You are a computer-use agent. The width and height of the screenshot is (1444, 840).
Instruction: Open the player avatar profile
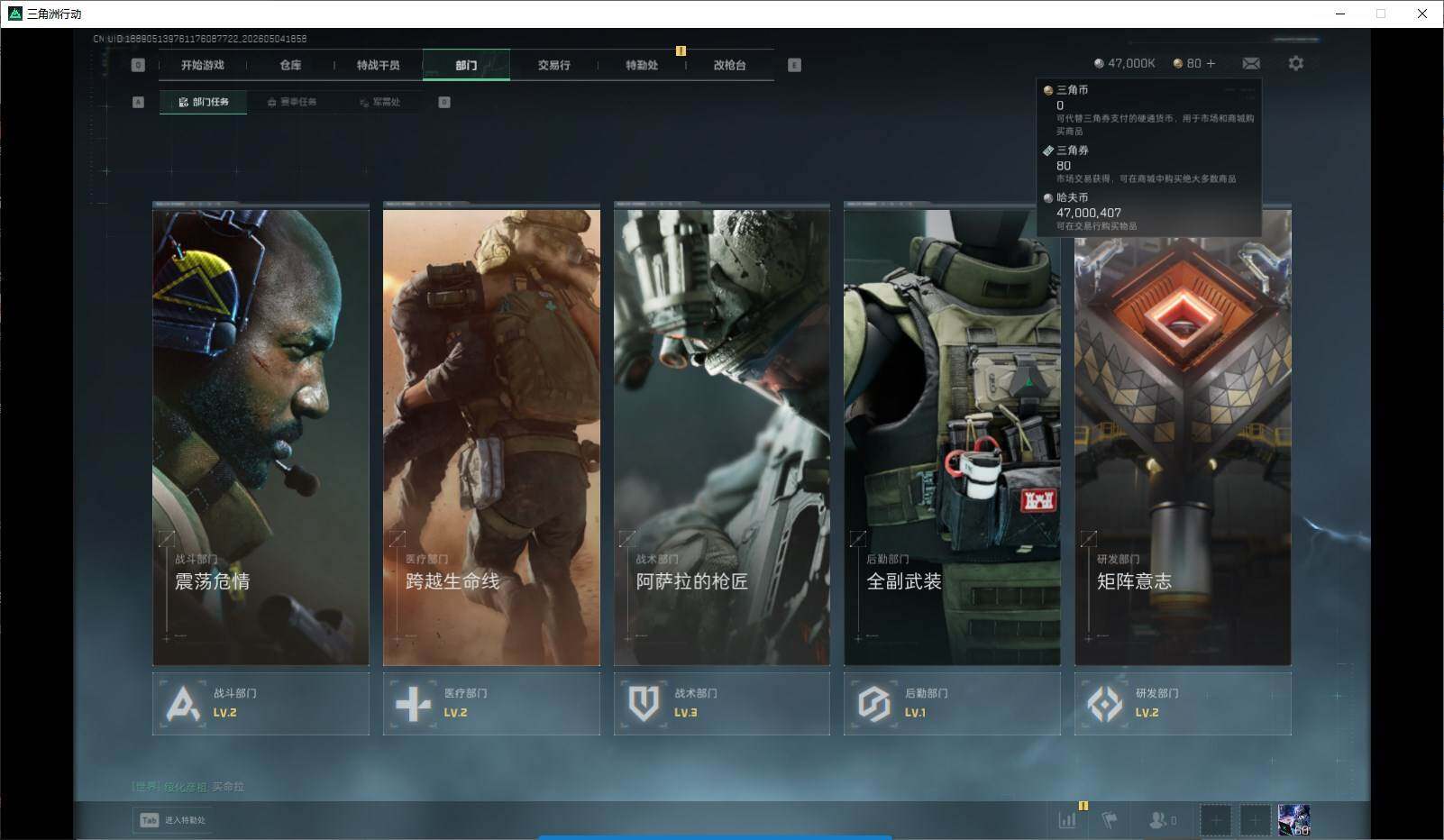1294,820
